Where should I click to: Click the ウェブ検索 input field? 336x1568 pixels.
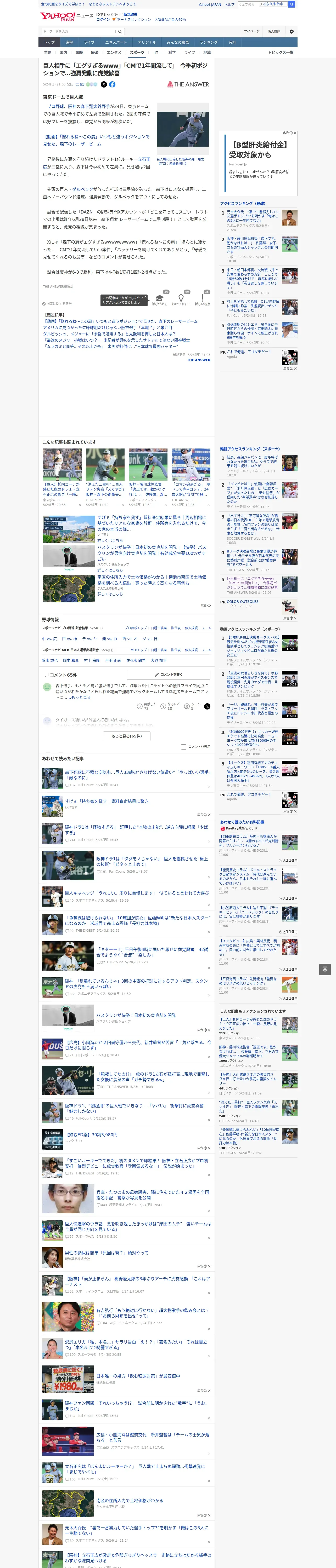pos(248,4)
